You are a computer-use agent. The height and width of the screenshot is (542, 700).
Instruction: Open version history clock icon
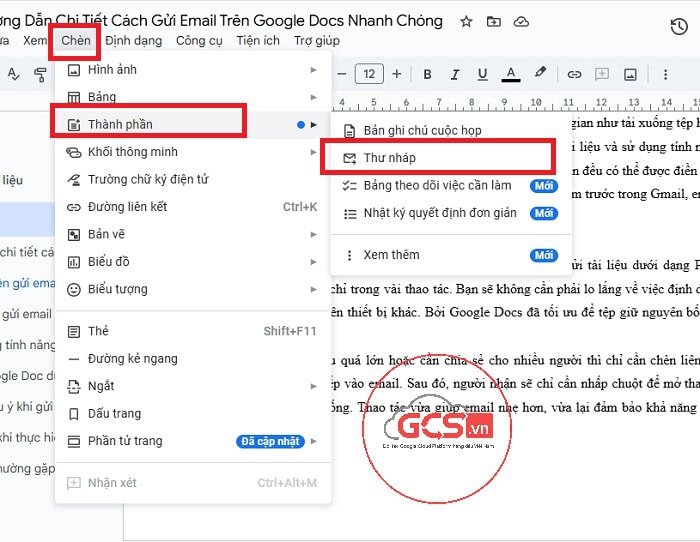click(679, 27)
